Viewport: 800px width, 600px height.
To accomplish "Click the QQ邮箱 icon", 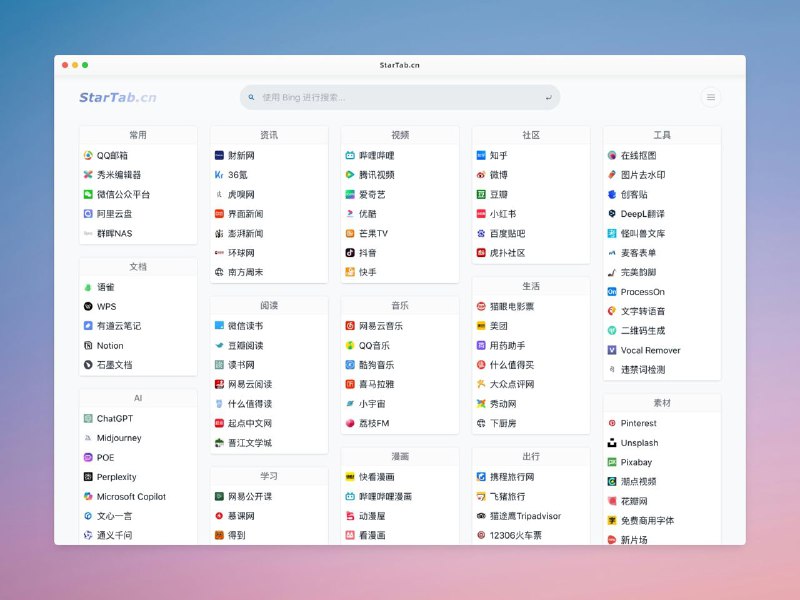I will pos(88,156).
